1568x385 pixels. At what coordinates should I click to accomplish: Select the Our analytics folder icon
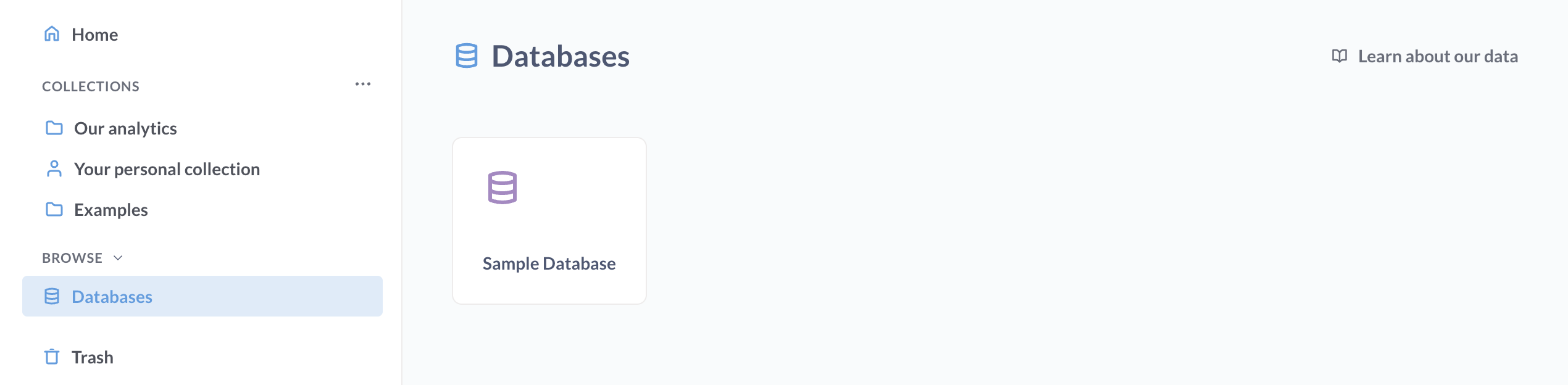(53, 128)
